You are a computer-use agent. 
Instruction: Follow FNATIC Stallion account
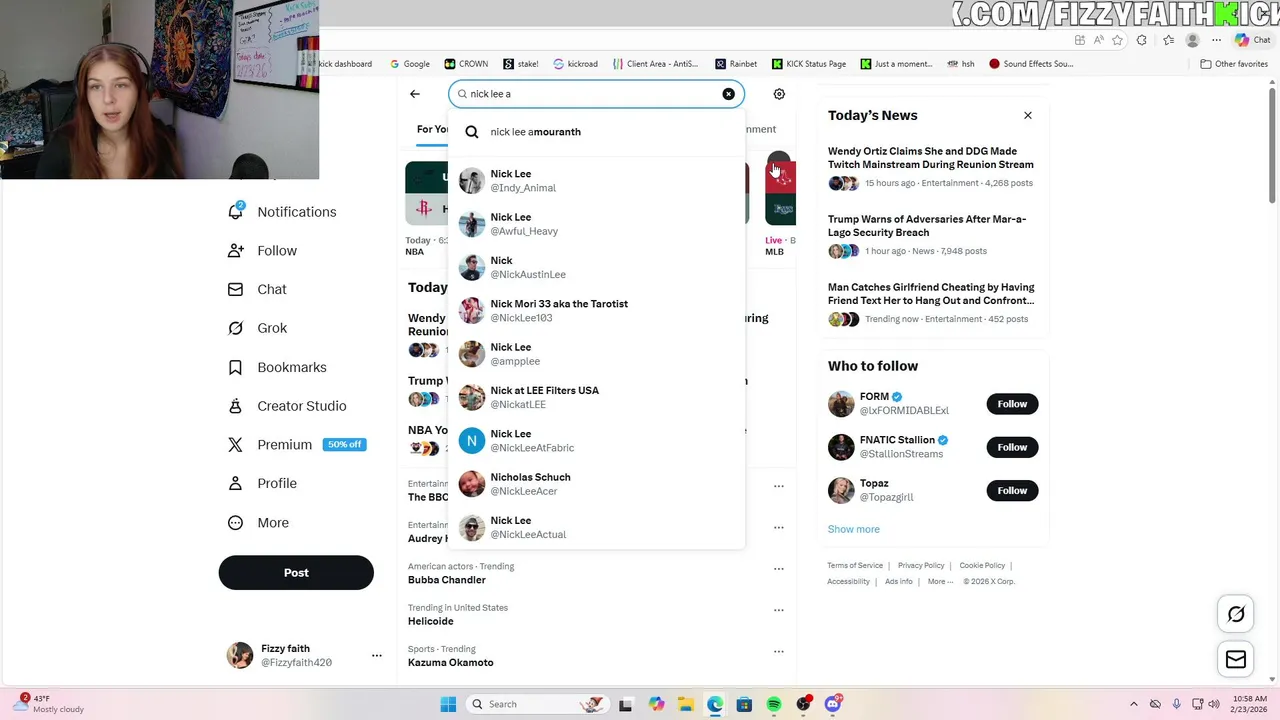point(1012,447)
